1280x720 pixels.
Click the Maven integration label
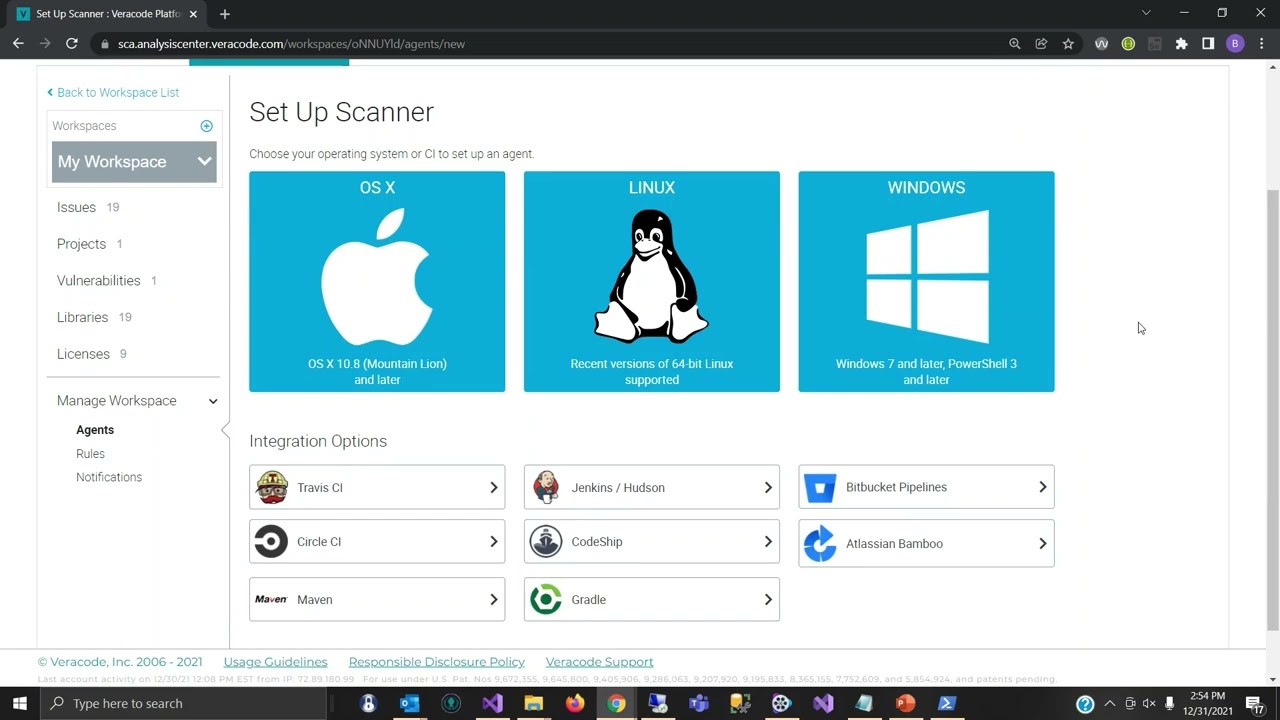314,600
